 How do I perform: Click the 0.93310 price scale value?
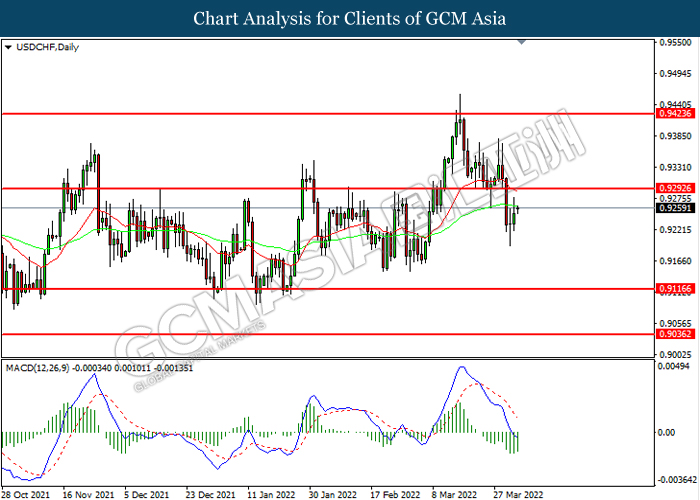[x=676, y=167]
